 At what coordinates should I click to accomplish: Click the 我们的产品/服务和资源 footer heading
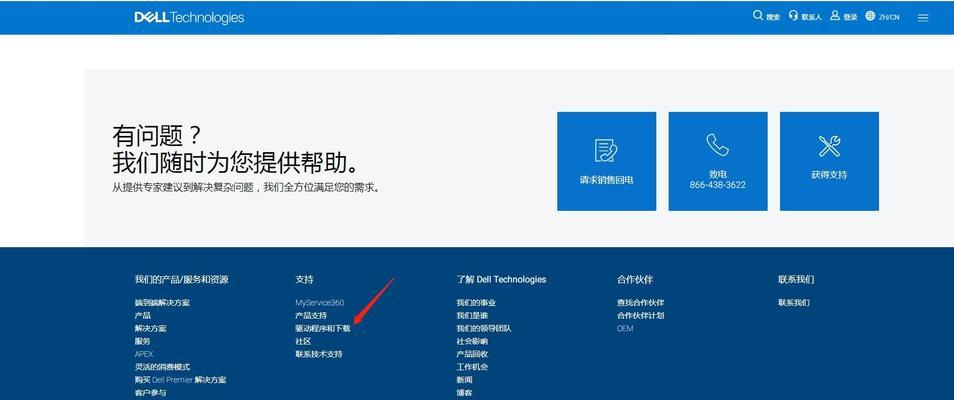(x=181, y=279)
